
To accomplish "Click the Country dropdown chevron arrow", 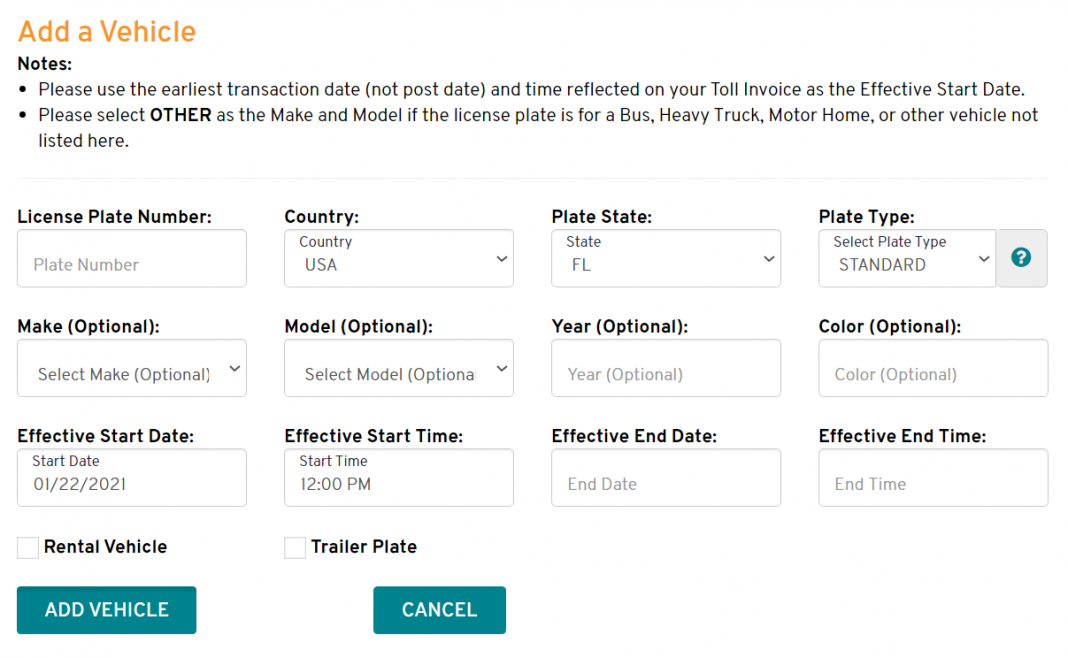I will pos(501,257).
